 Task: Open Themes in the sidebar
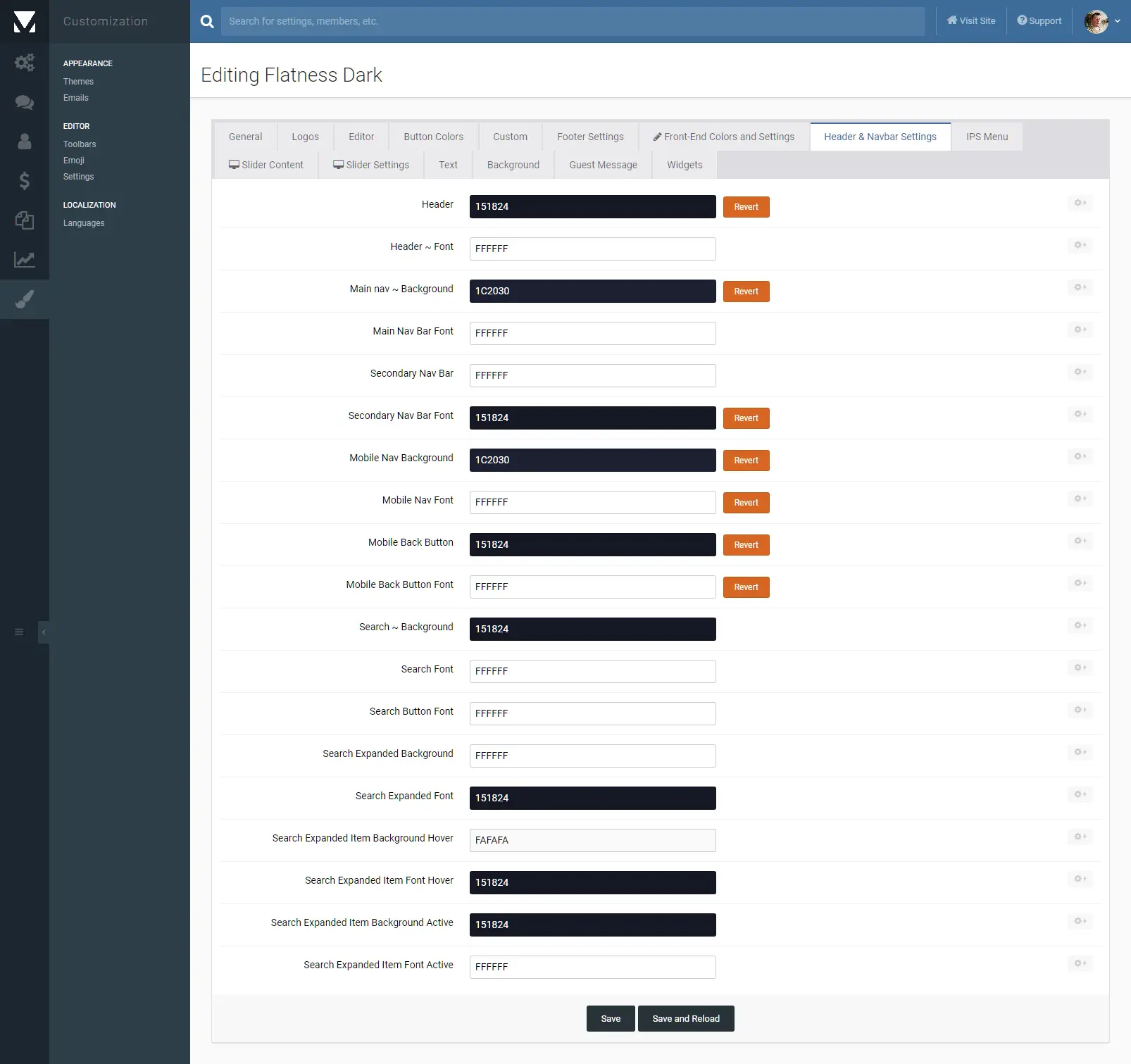[78, 82]
